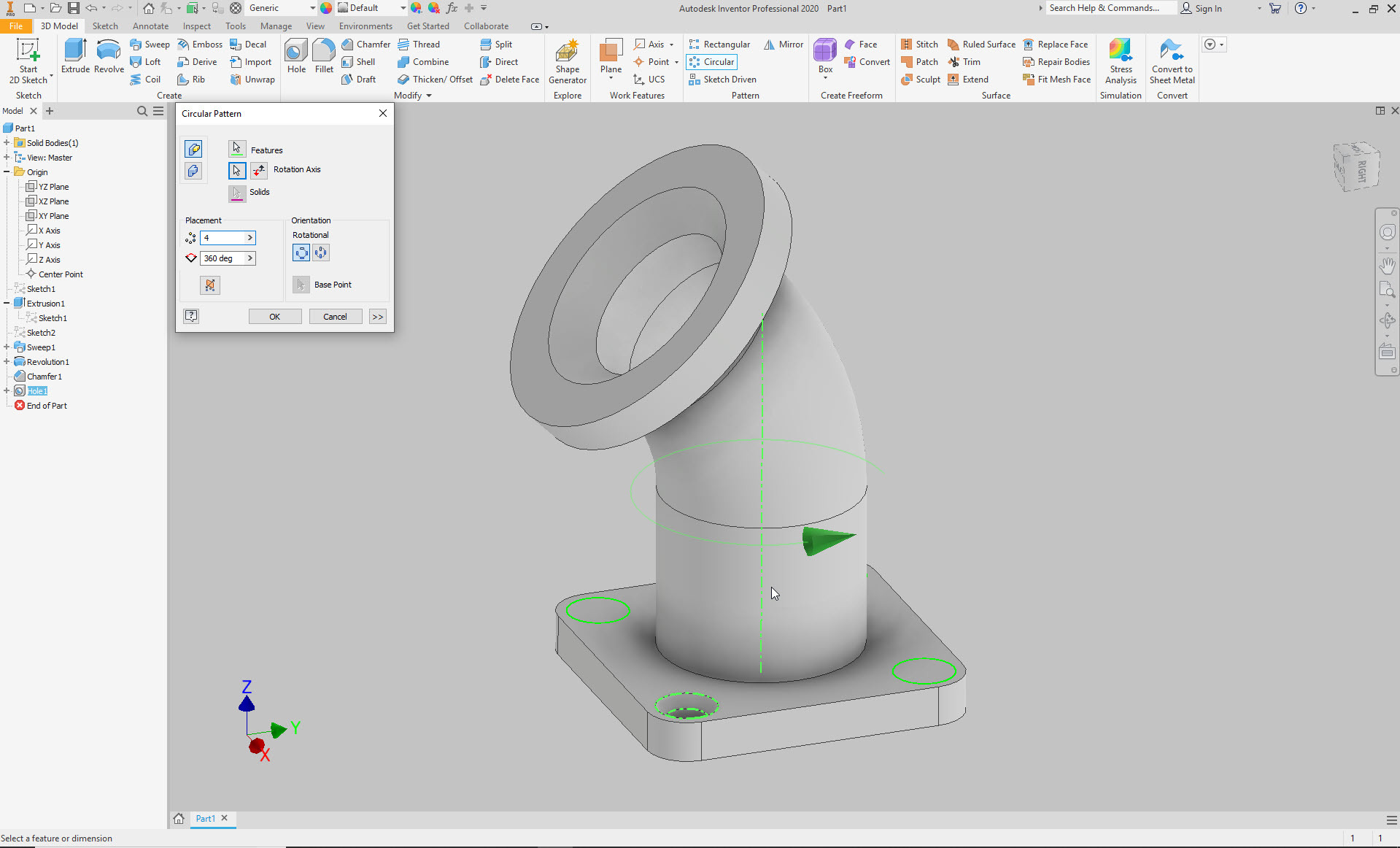Select the Circular pattern ribbon tool
The width and height of the screenshot is (1400, 848).
coord(711,62)
